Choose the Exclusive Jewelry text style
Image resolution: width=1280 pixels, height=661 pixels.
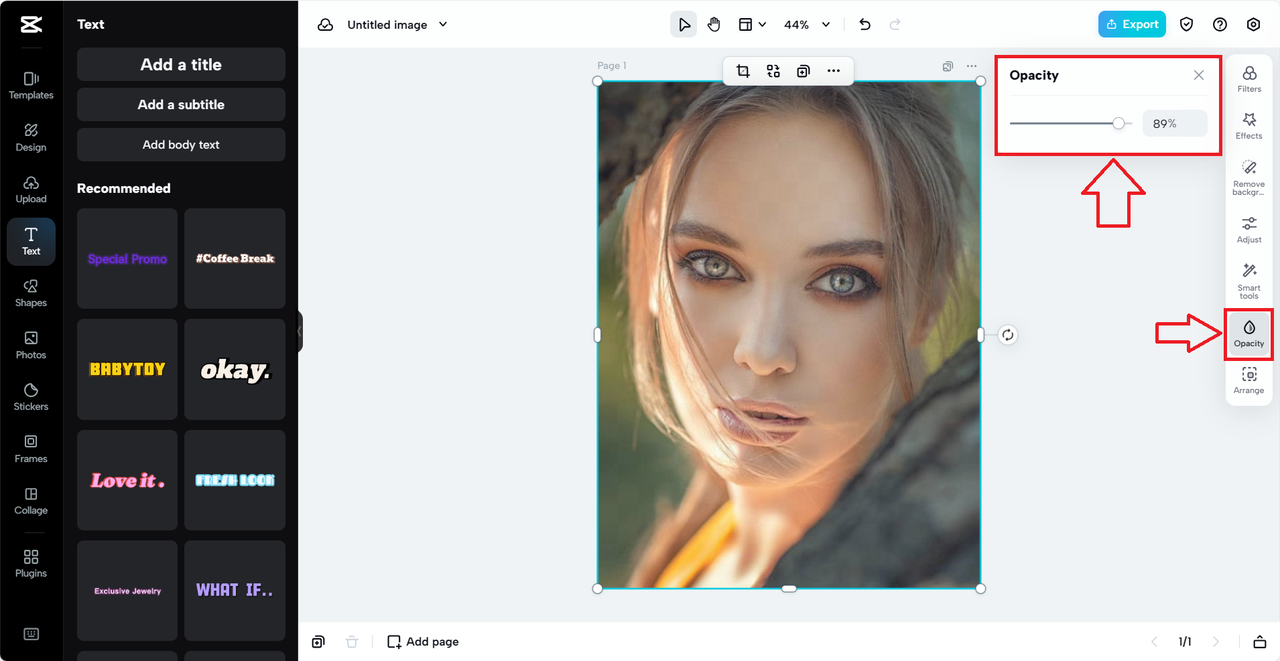pos(127,591)
